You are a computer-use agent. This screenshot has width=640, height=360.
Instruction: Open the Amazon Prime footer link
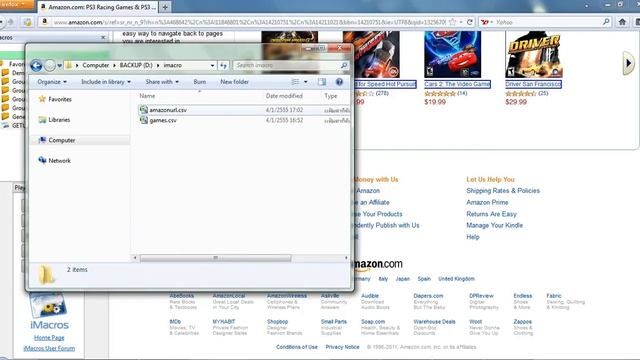[x=487, y=202]
